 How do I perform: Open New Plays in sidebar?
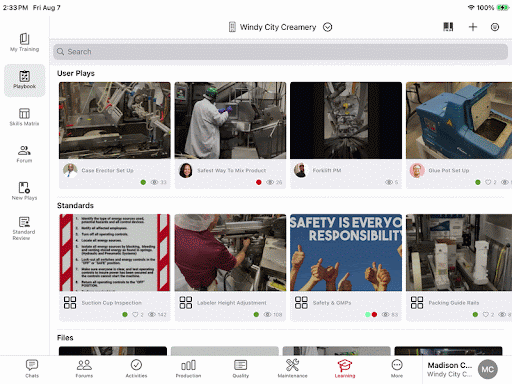coord(24,191)
